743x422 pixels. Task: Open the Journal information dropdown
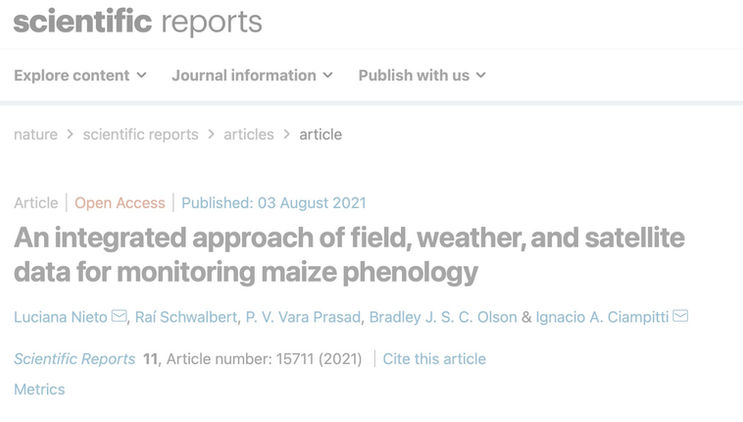(x=252, y=75)
